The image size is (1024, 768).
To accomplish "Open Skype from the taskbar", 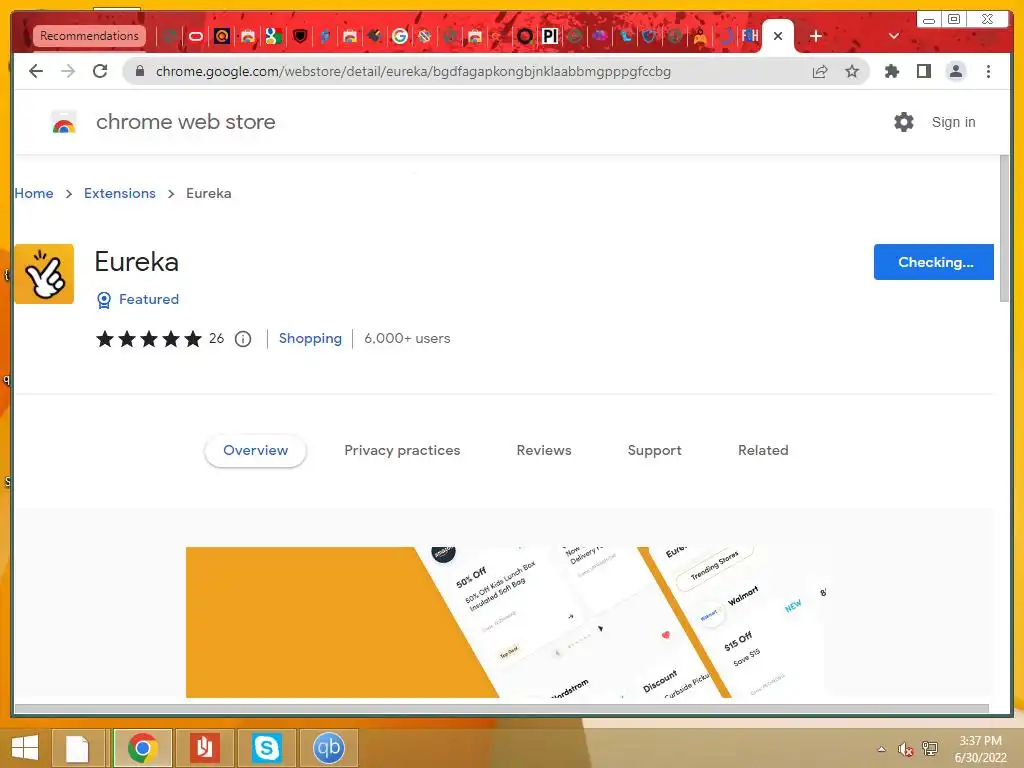I will pos(266,748).
